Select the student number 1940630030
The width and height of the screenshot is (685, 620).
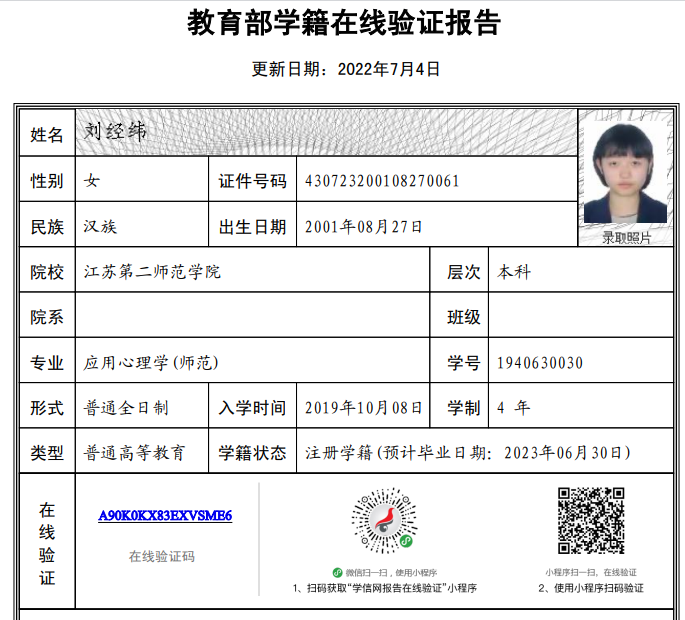(x=540, y=363)
